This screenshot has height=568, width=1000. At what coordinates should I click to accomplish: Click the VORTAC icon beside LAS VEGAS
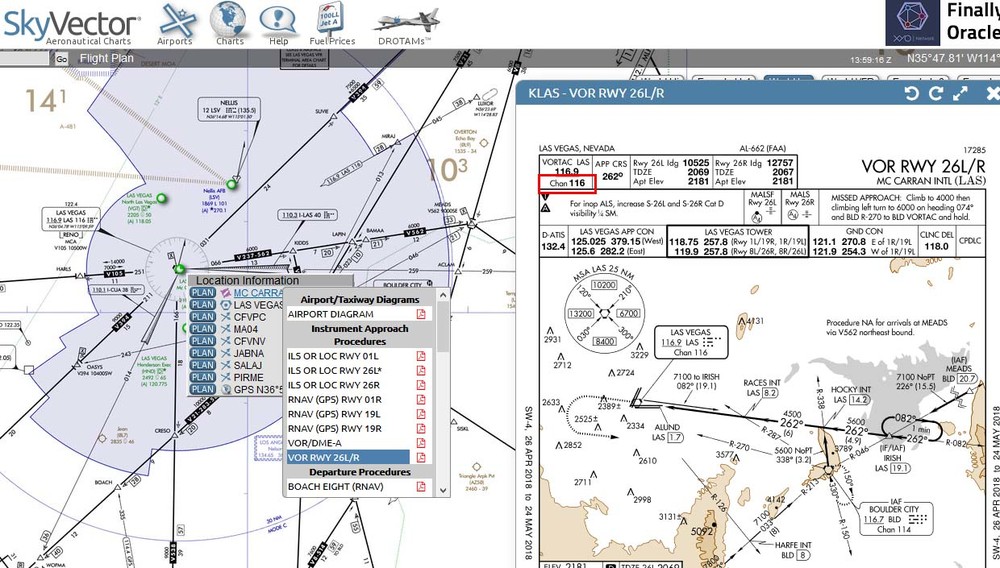[x=225, y=305]
